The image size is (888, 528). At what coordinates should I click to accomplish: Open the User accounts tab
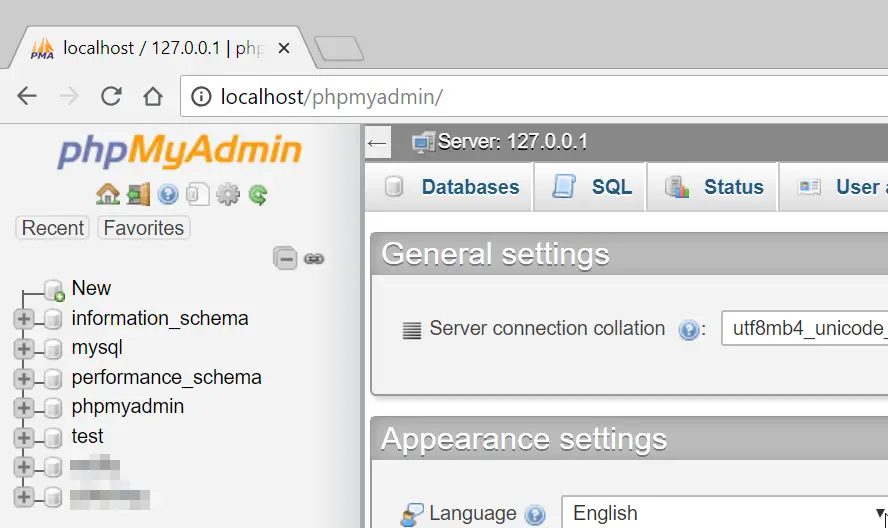click(x=835, y=187)
